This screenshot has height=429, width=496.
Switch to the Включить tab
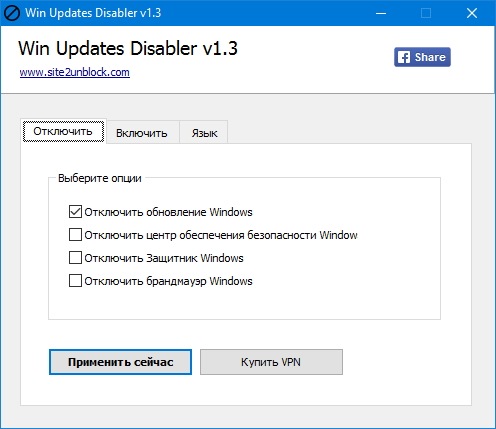coord(142,133)
